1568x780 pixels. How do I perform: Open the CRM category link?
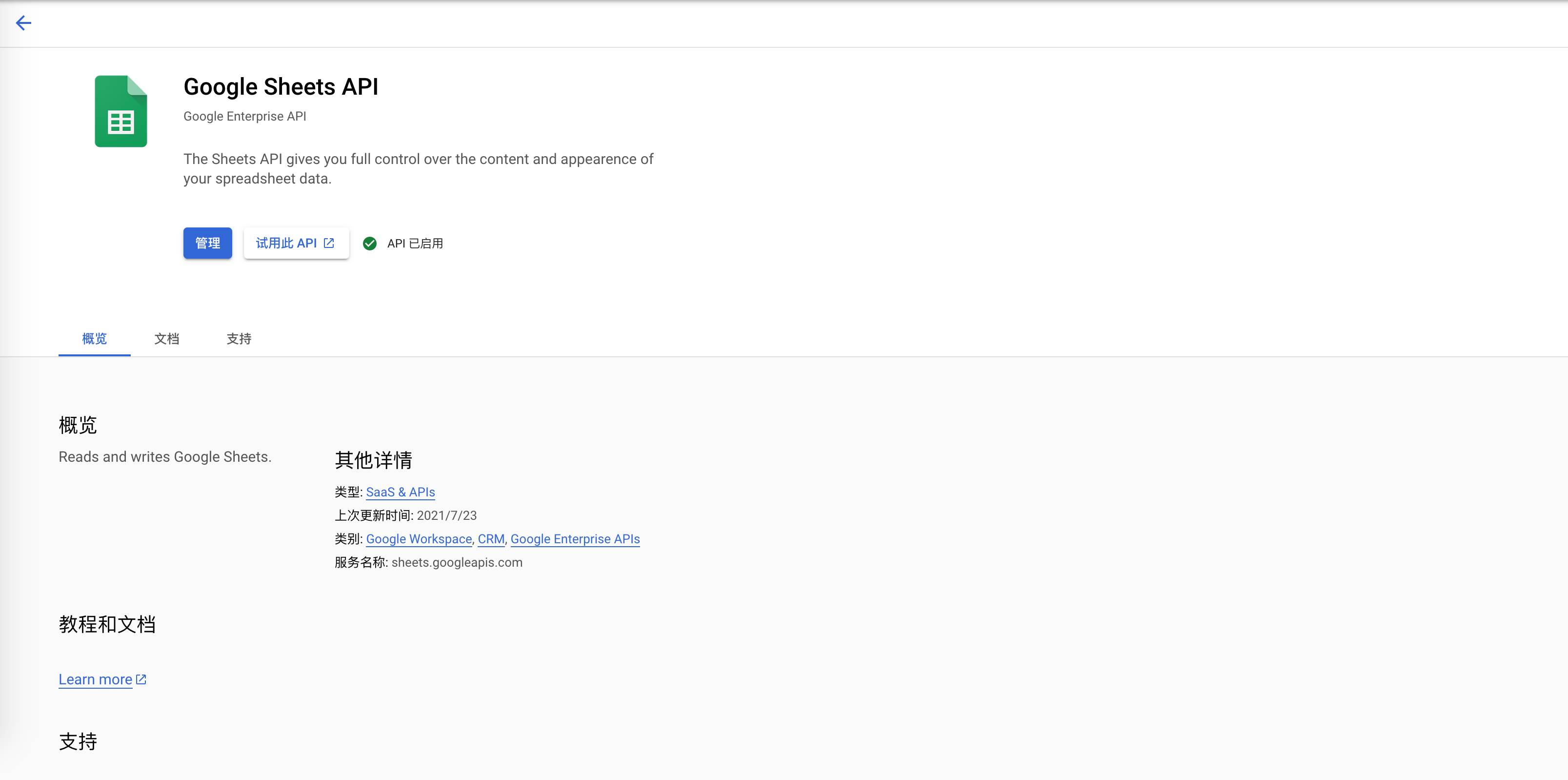pyautogui.click(x=491, y=539)
